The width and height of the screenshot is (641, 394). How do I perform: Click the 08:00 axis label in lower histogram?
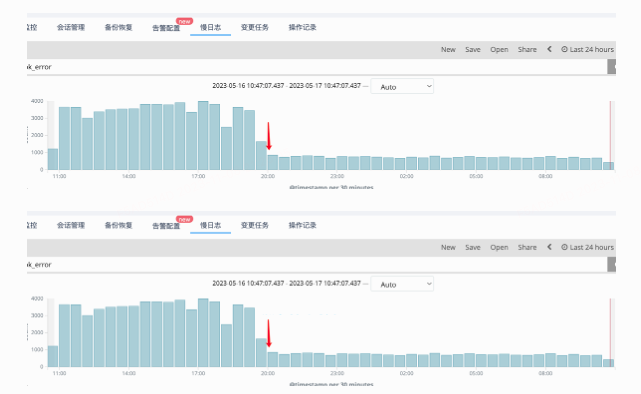[x=545, y=373]
